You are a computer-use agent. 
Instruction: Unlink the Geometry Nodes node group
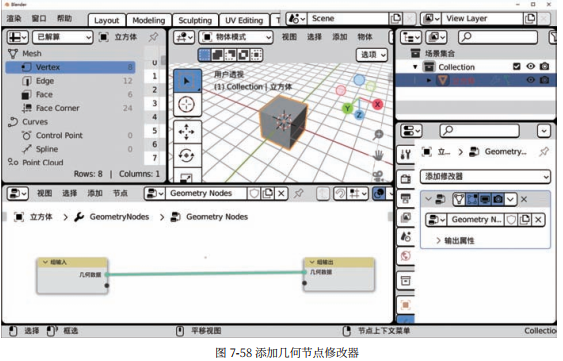(x=282, y=194)
